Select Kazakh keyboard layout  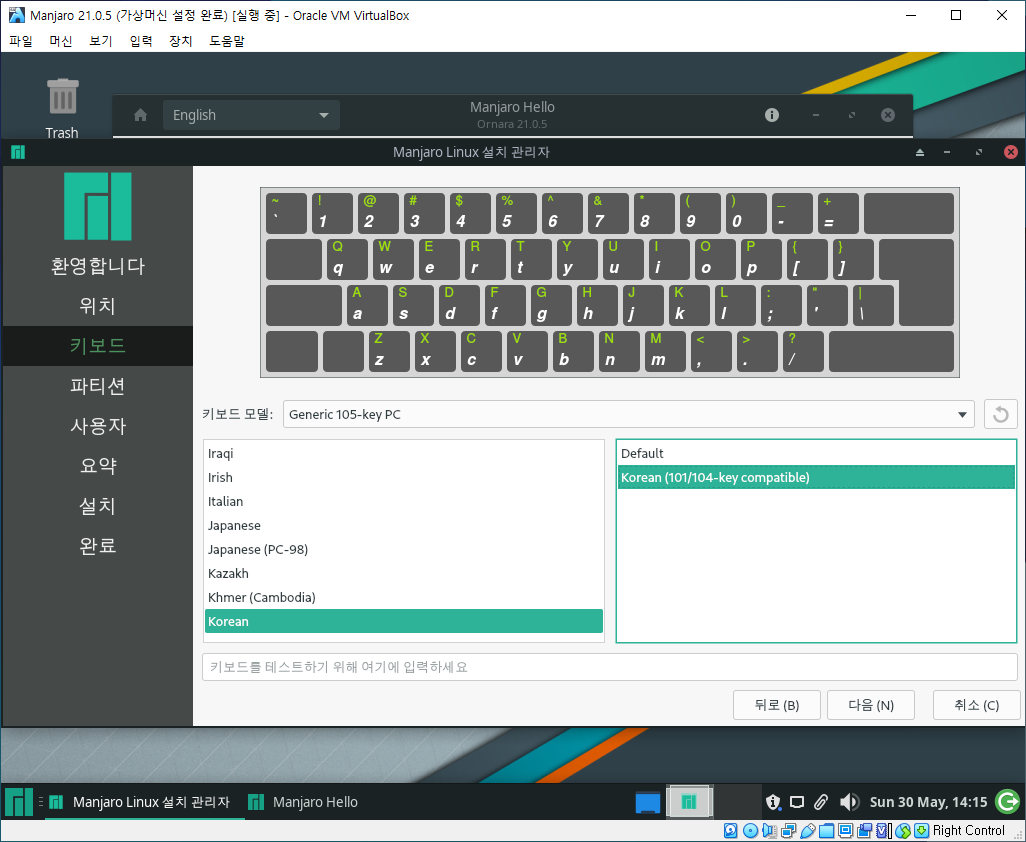click(404, 574)
